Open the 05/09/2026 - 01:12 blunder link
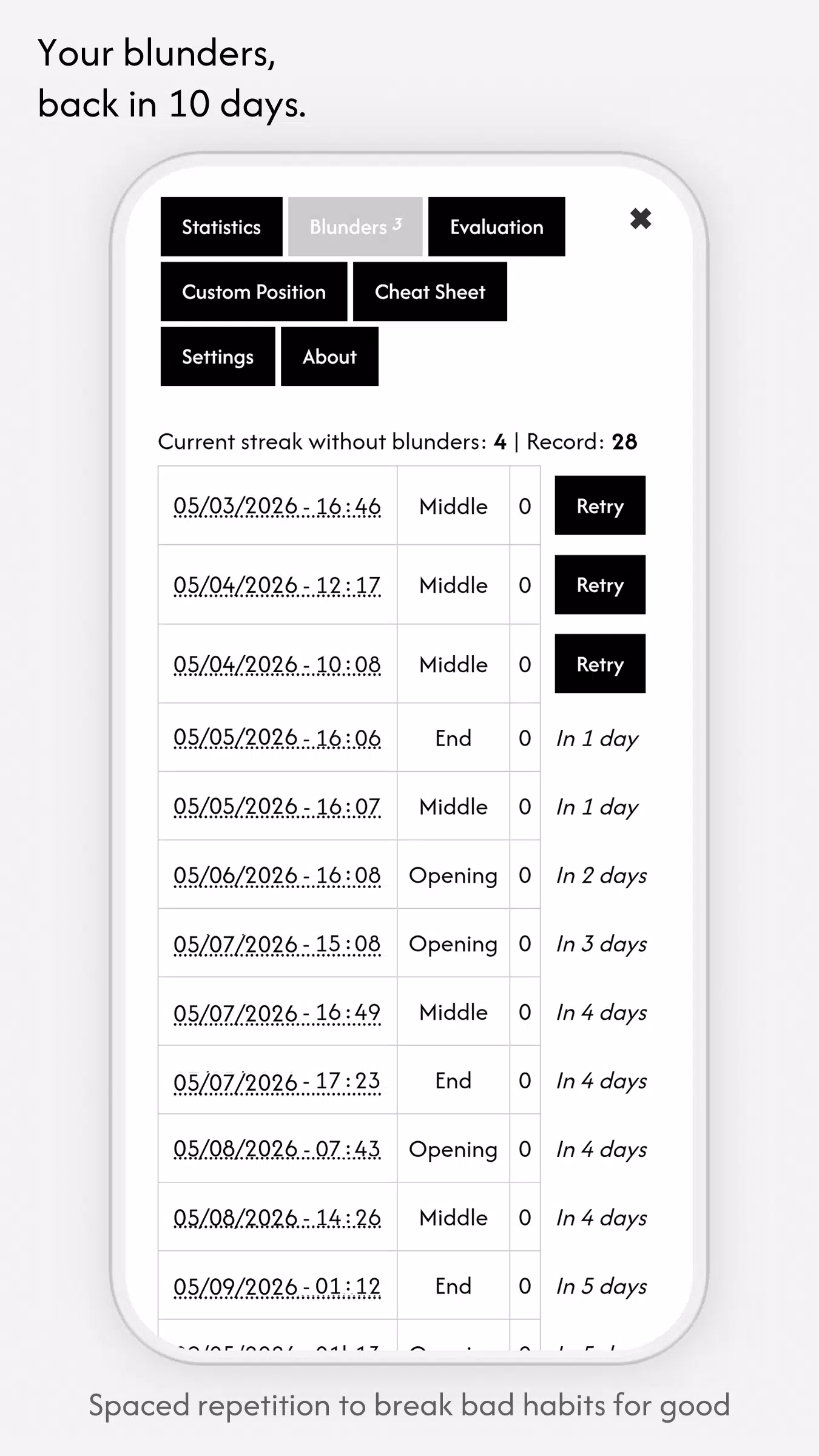 pos(277,1286)
